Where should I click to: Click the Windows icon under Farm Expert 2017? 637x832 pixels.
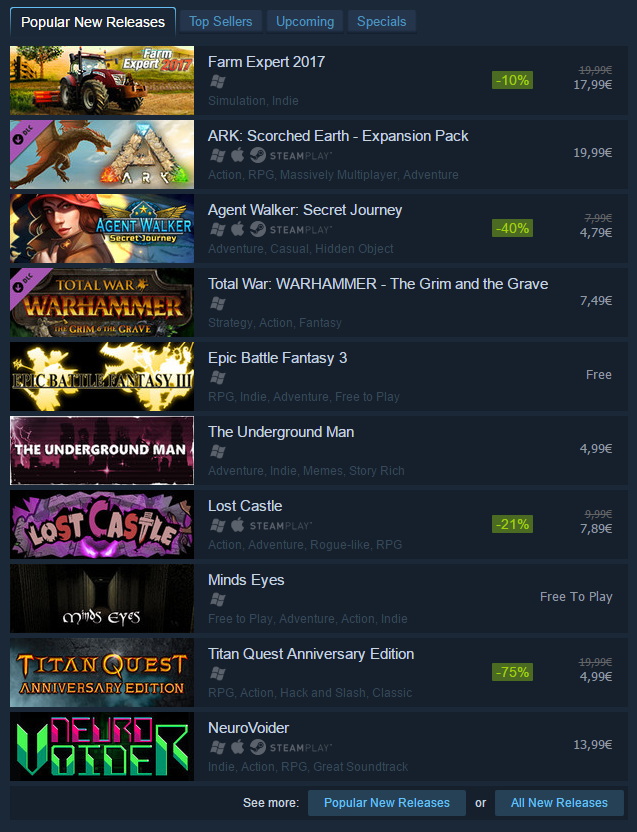tap(218, 82)
